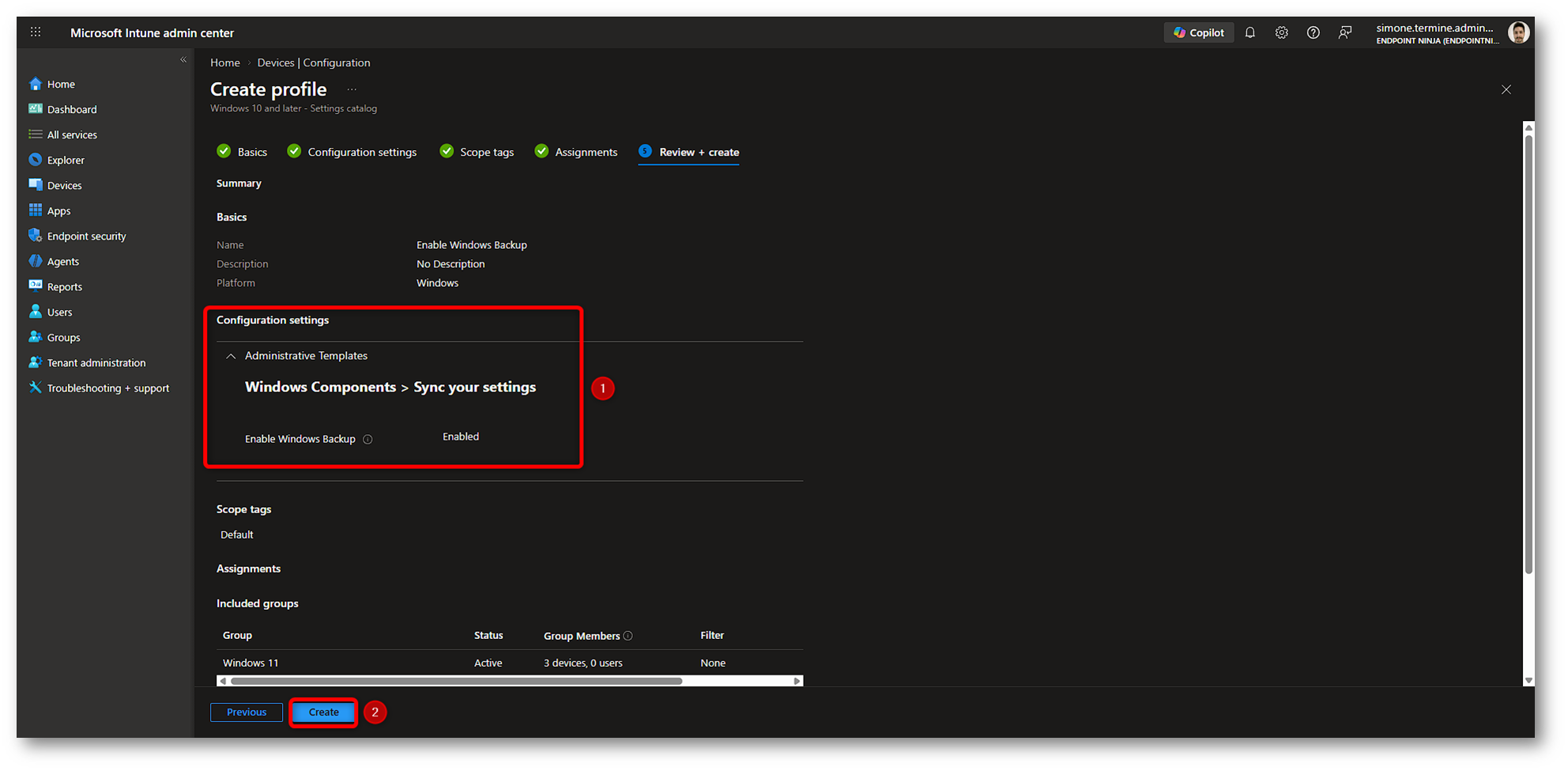This screenshot has width=1568, height=771.
Task: Click the horizontal scrollbar under groups table
Action: [x=457, y=681]
